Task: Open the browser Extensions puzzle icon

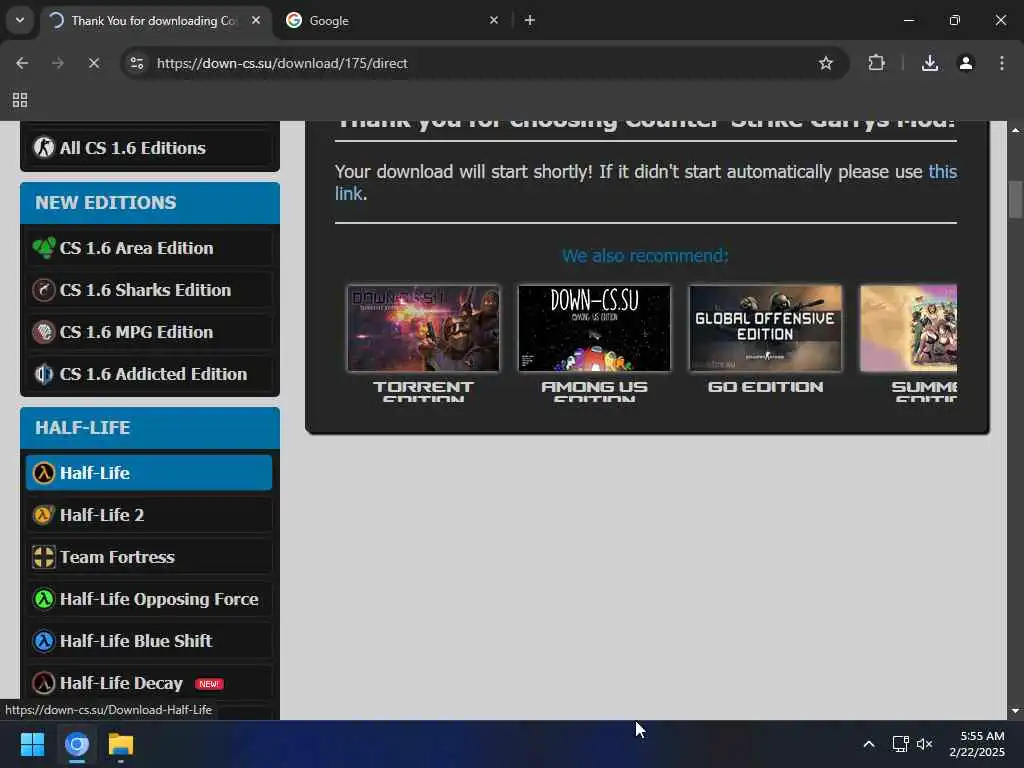Action: coord(876,63)
